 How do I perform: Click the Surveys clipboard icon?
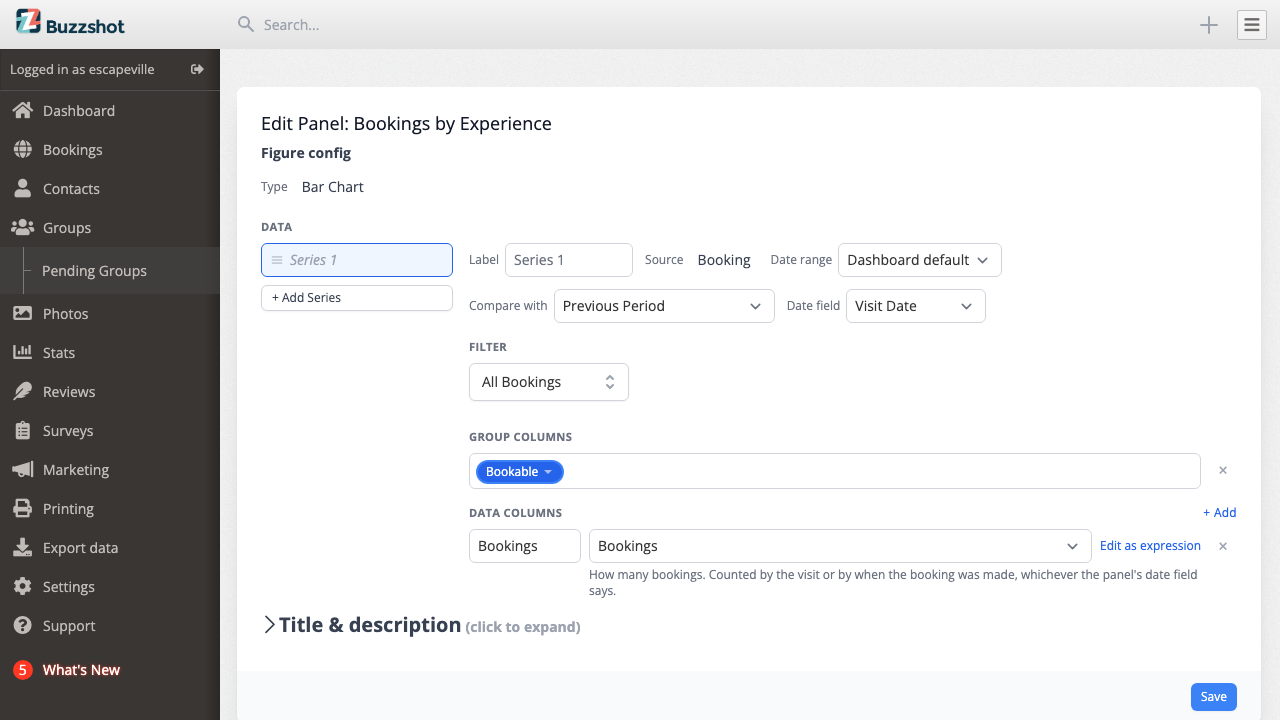click(22, 430)
